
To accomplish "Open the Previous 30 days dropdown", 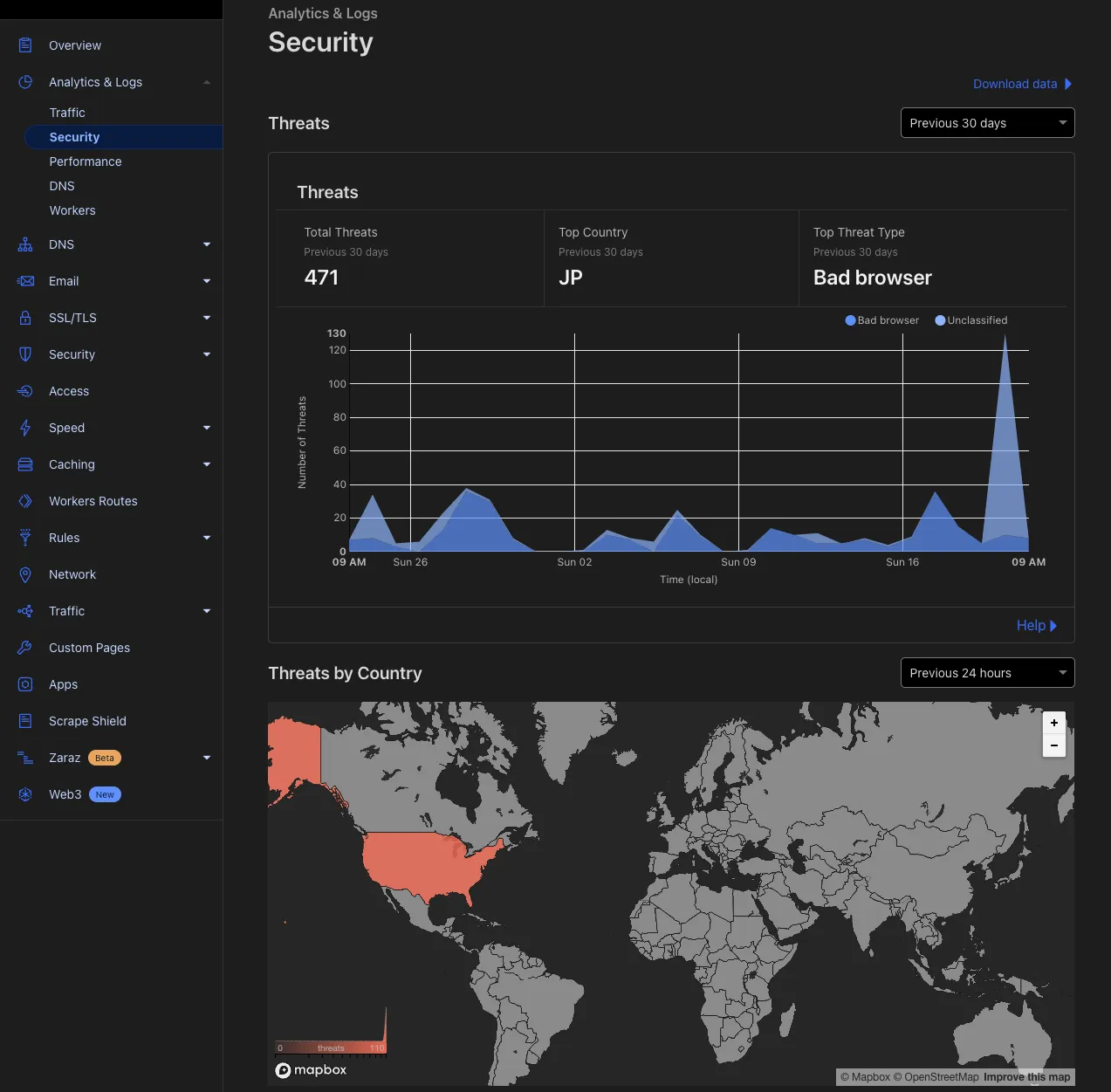I will point(987,123).
